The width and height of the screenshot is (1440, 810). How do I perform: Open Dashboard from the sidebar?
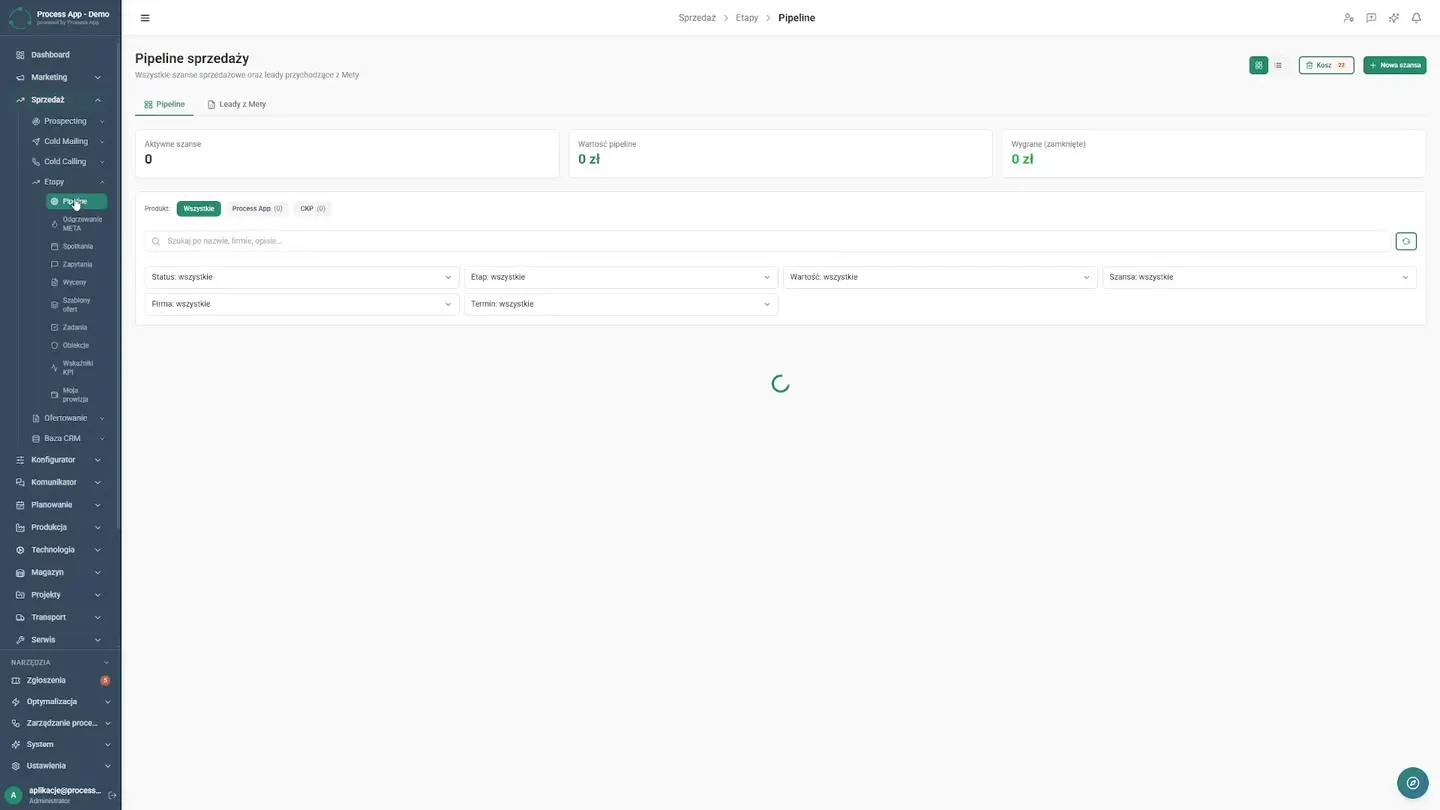(x=60, y=55)
